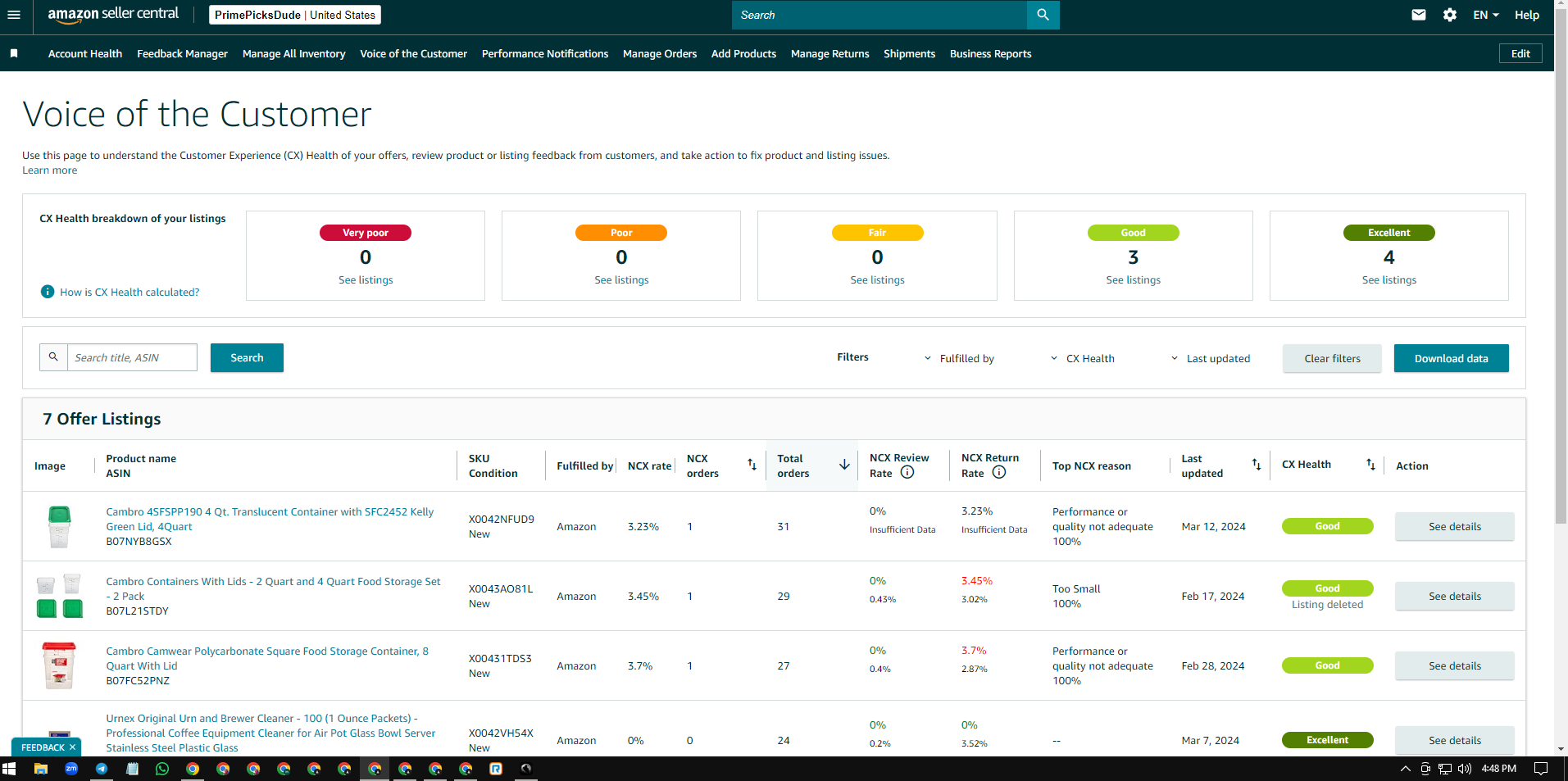
Task: Sort listings by Last updated
Action: click(1257, 465)
